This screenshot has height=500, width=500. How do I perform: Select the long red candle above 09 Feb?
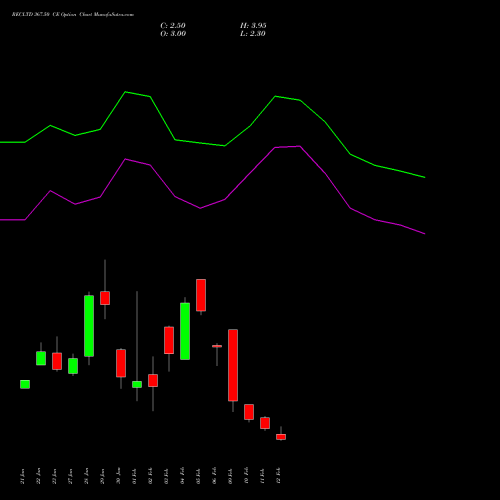coord(233,365)
